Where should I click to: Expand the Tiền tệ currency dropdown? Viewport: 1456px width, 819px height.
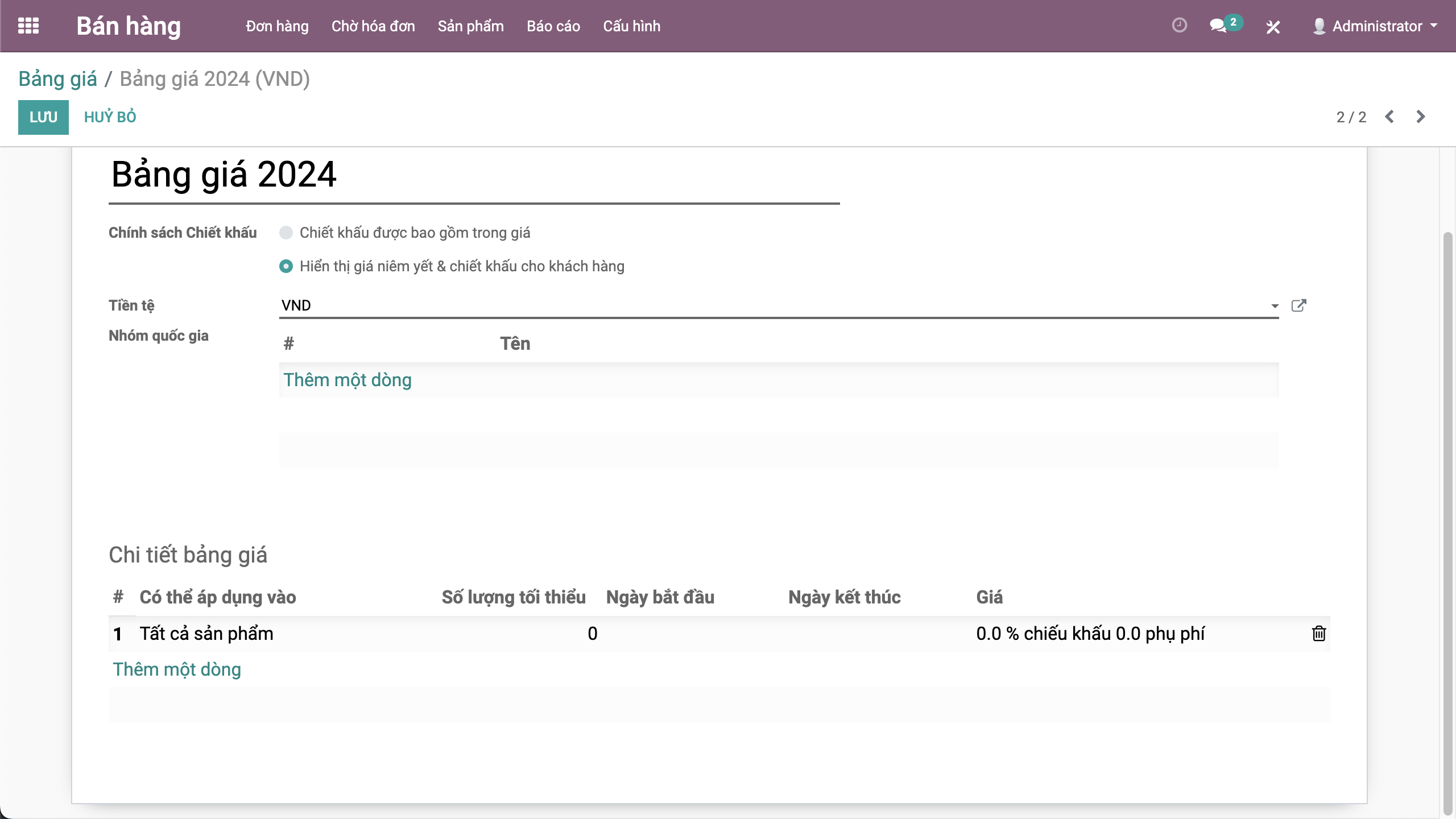click(1275, 306)
